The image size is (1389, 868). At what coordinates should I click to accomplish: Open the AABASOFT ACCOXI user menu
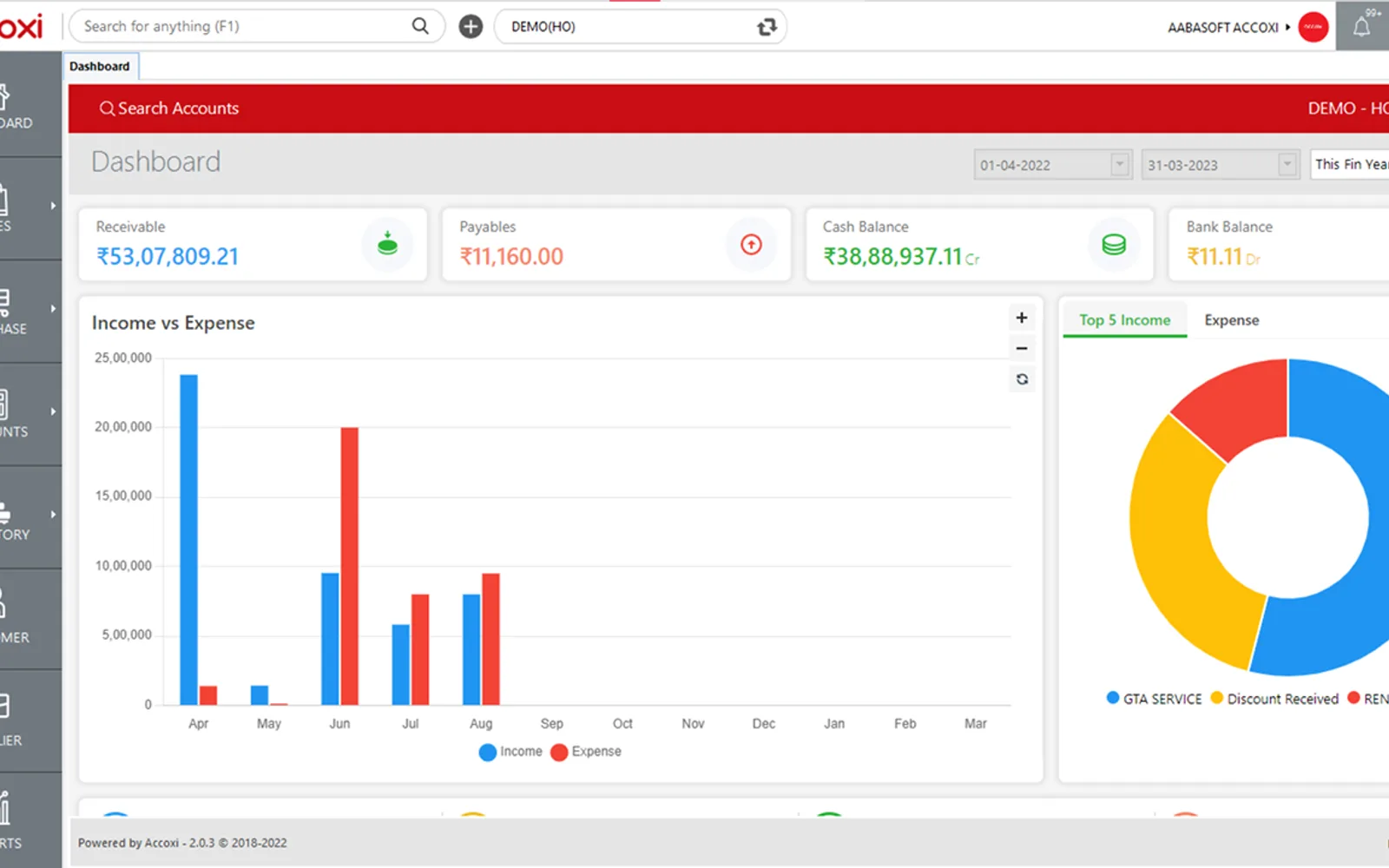click(1228, 28)
